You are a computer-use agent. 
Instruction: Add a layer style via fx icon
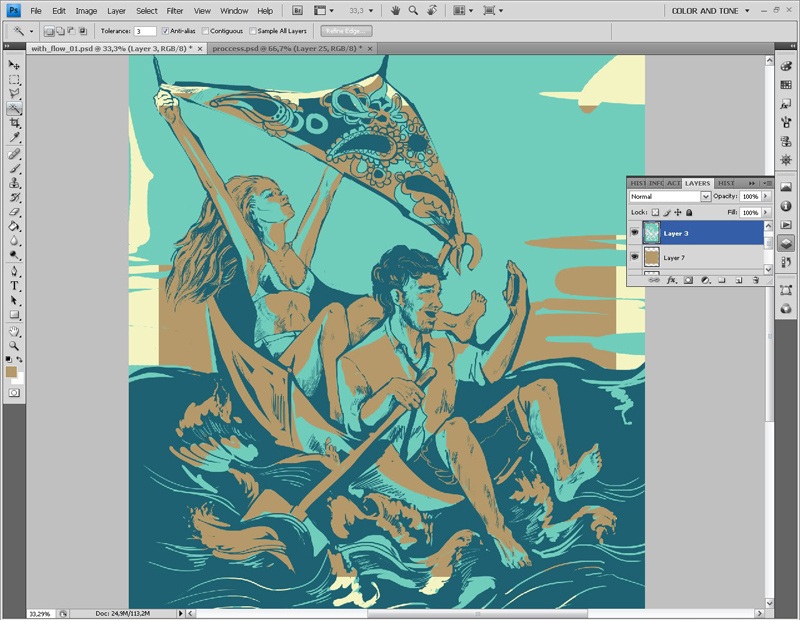click(672, 281)
